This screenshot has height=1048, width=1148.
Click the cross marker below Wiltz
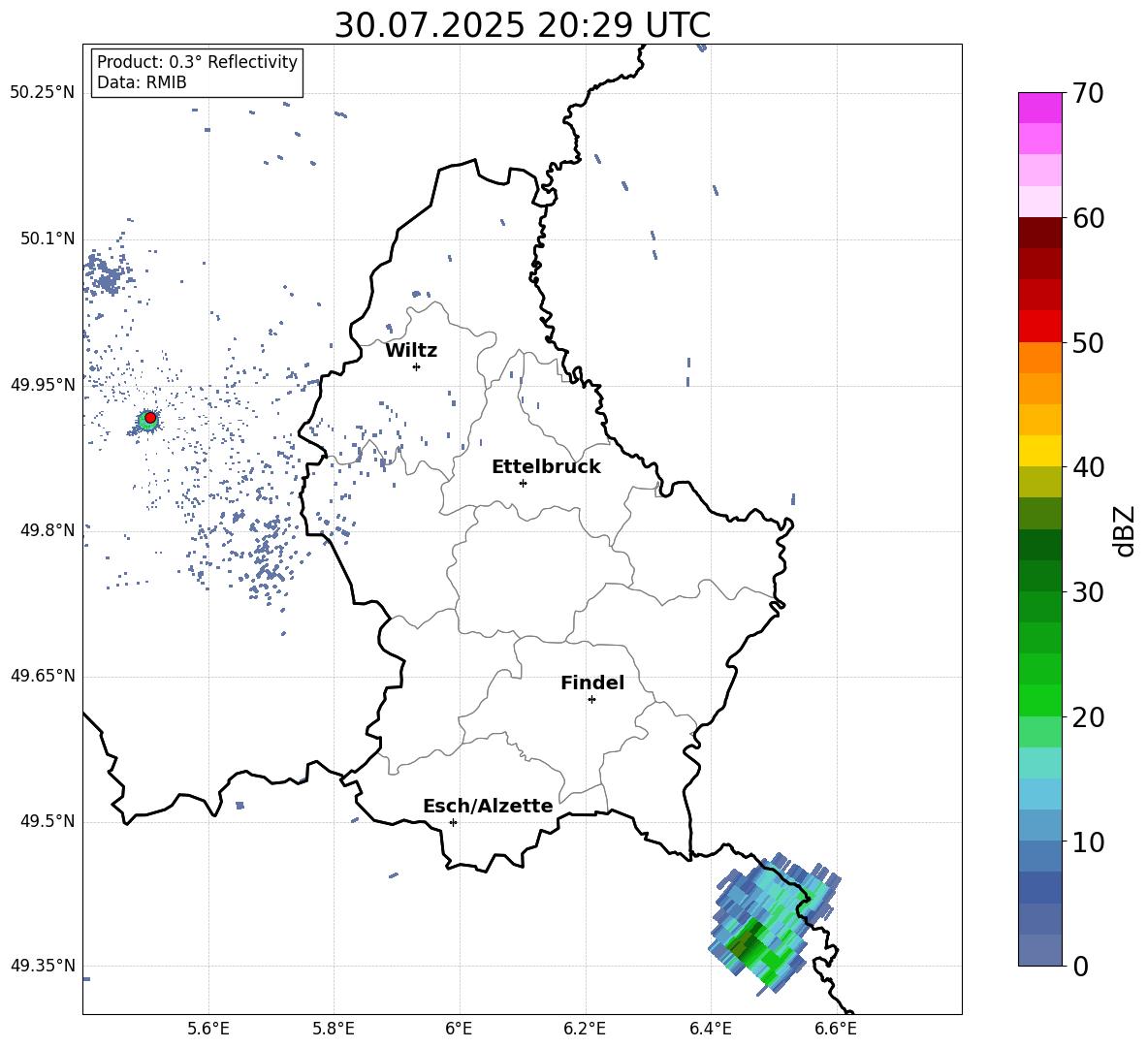417,366
